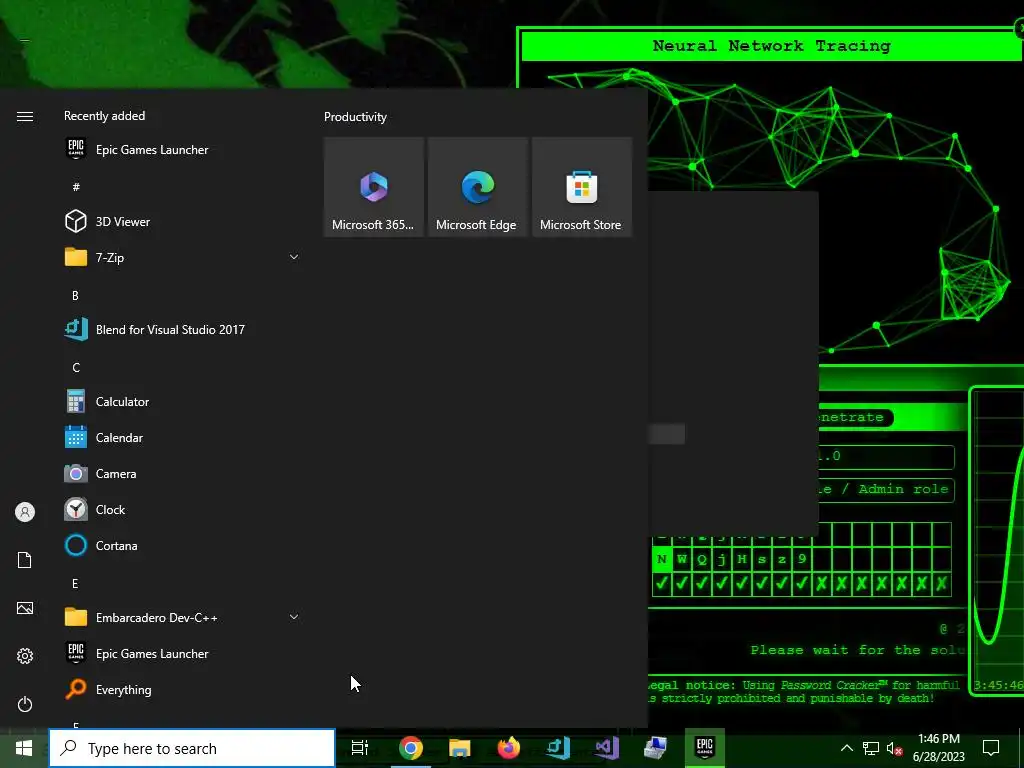Click the Please wait status text
This screenshot has height=768, width=1024.
tap(858, 650)
